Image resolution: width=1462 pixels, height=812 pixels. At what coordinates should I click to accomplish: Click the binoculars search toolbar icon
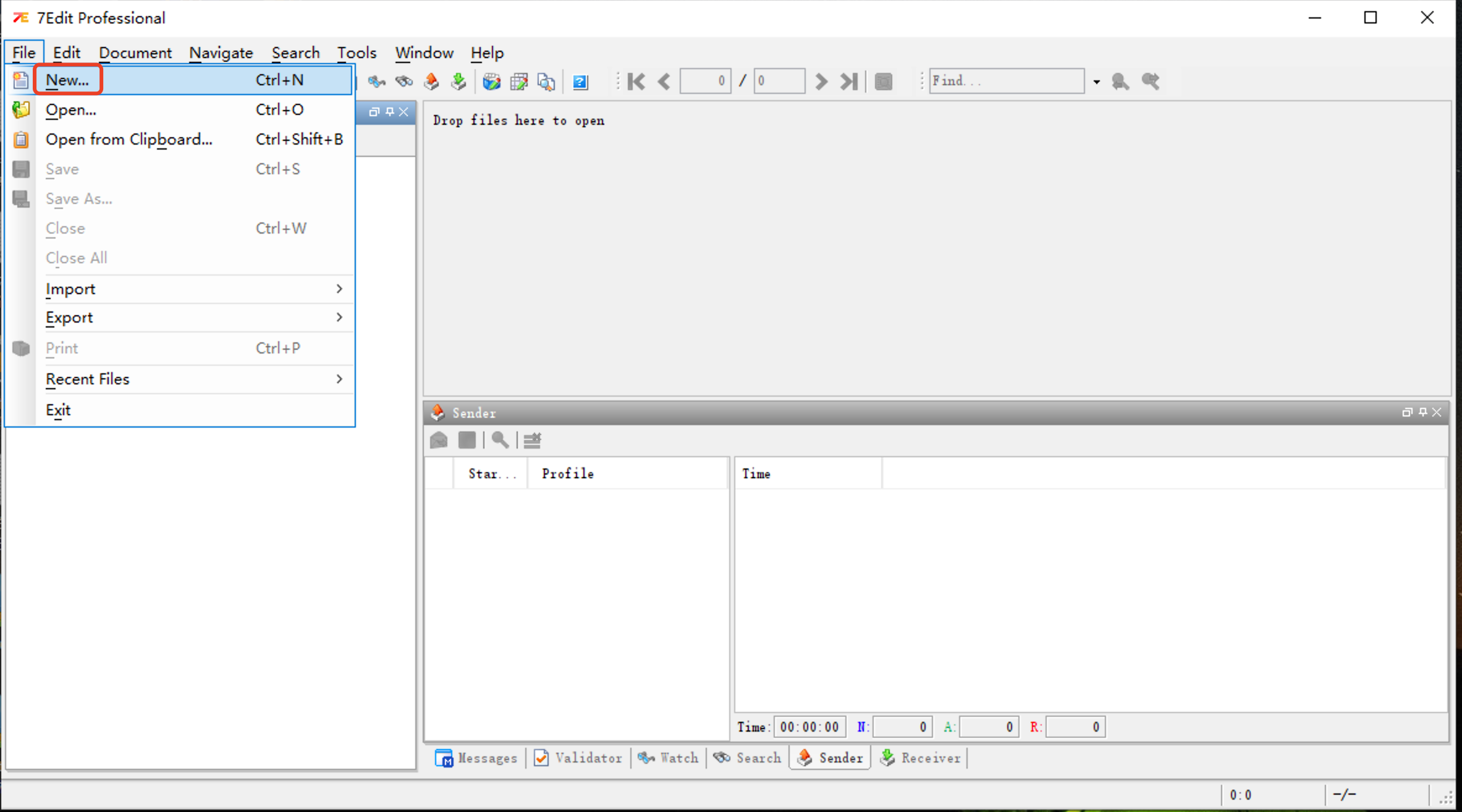(404, 81)
